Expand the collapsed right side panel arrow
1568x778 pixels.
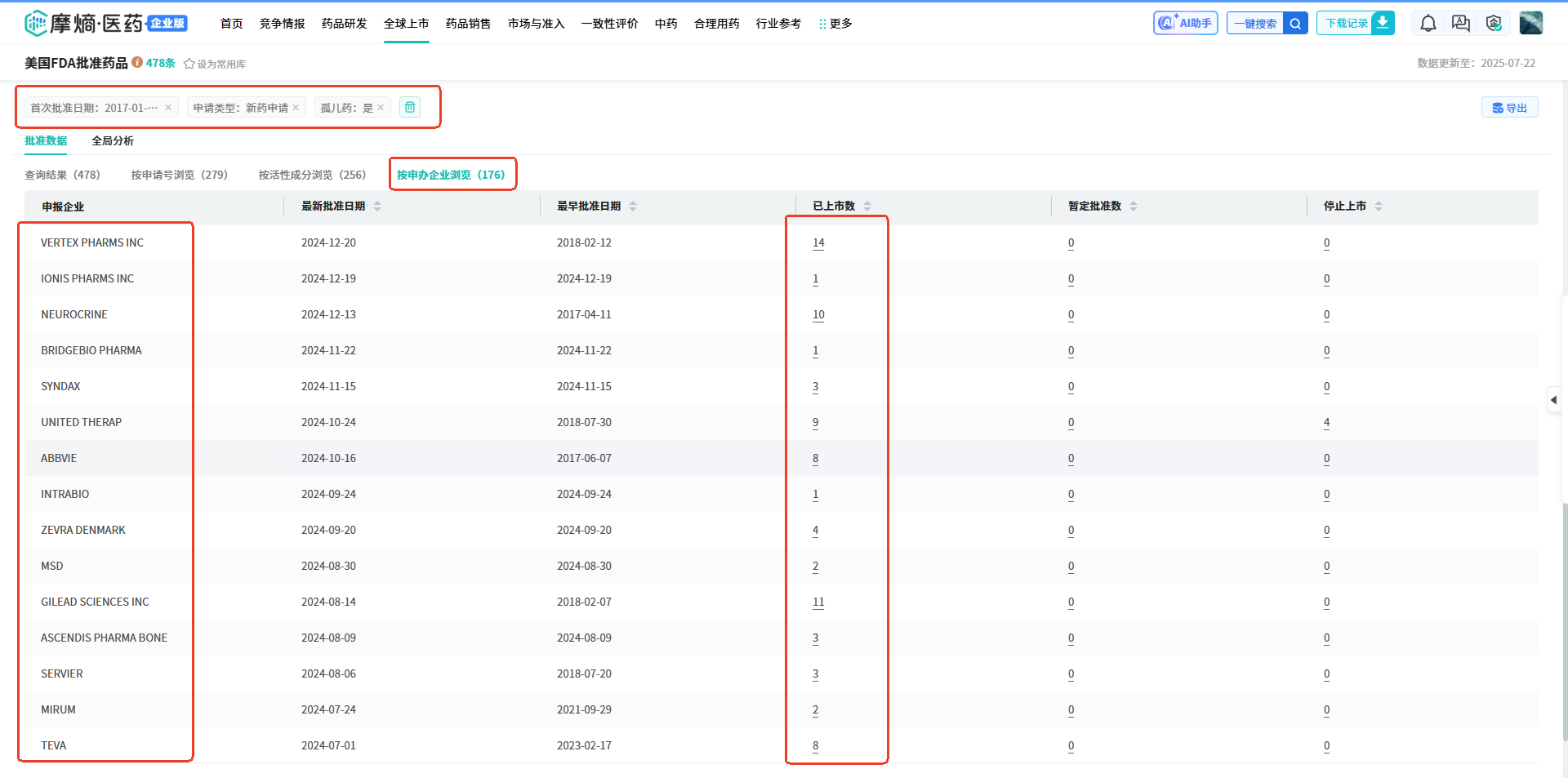(x=1553, y=400)
